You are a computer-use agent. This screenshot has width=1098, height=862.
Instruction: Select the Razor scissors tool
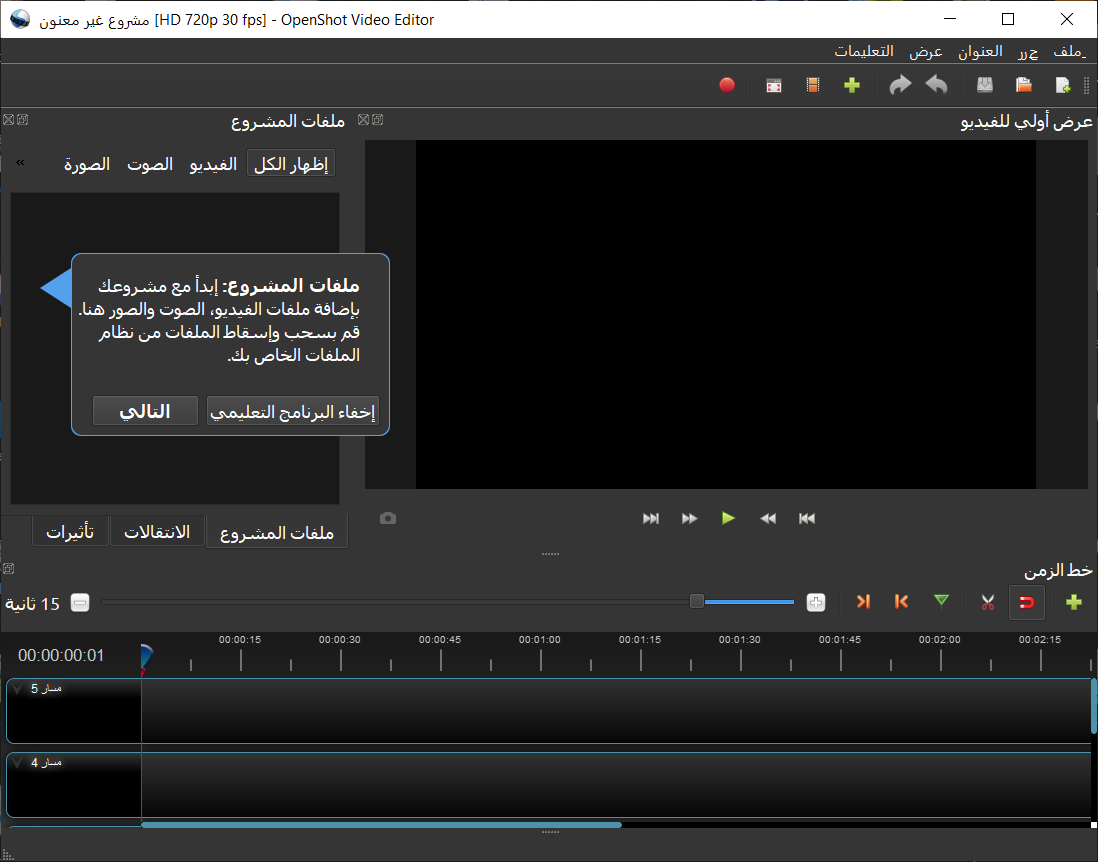click(987, 602)
